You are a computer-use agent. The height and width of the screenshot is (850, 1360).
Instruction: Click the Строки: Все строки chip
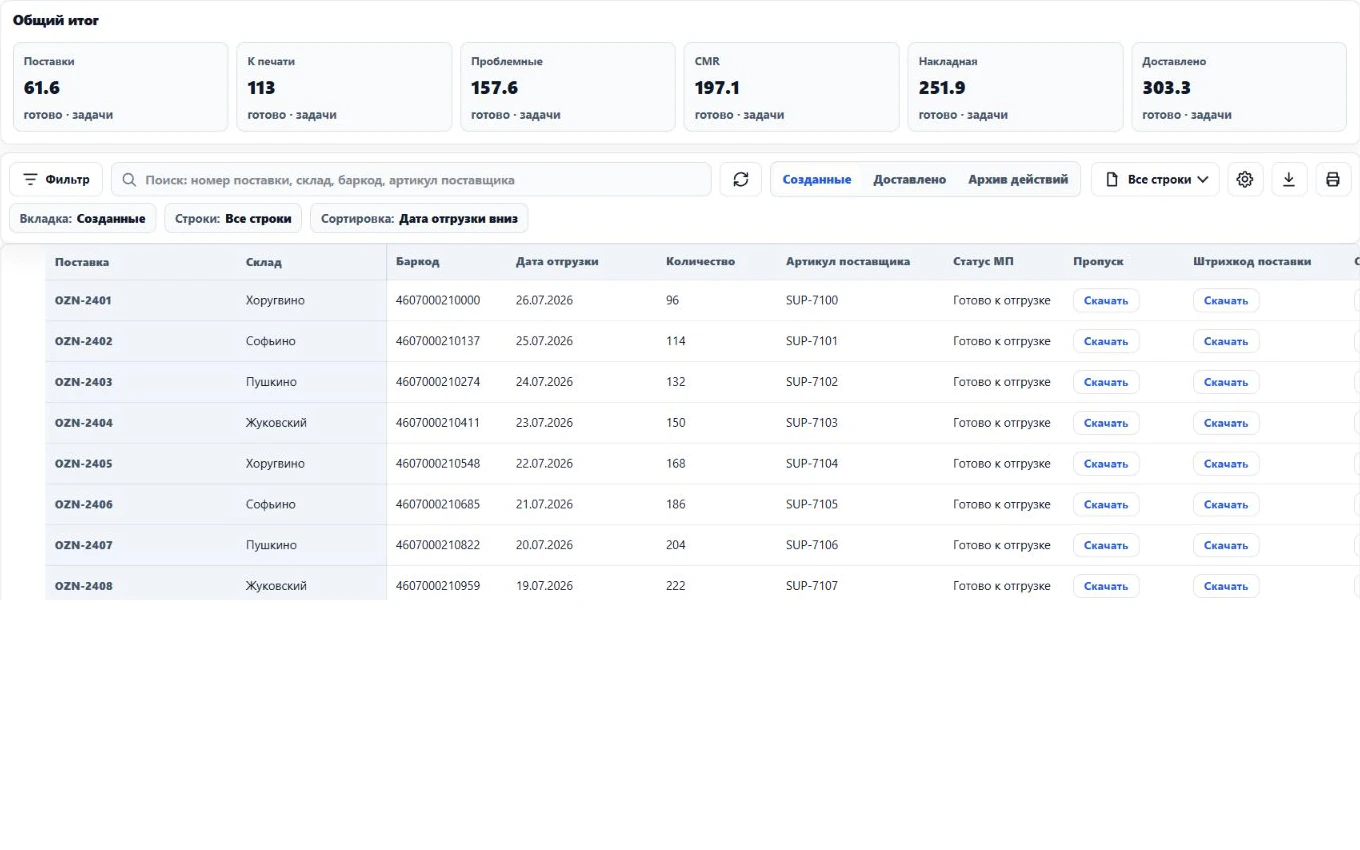click(233, 218)
